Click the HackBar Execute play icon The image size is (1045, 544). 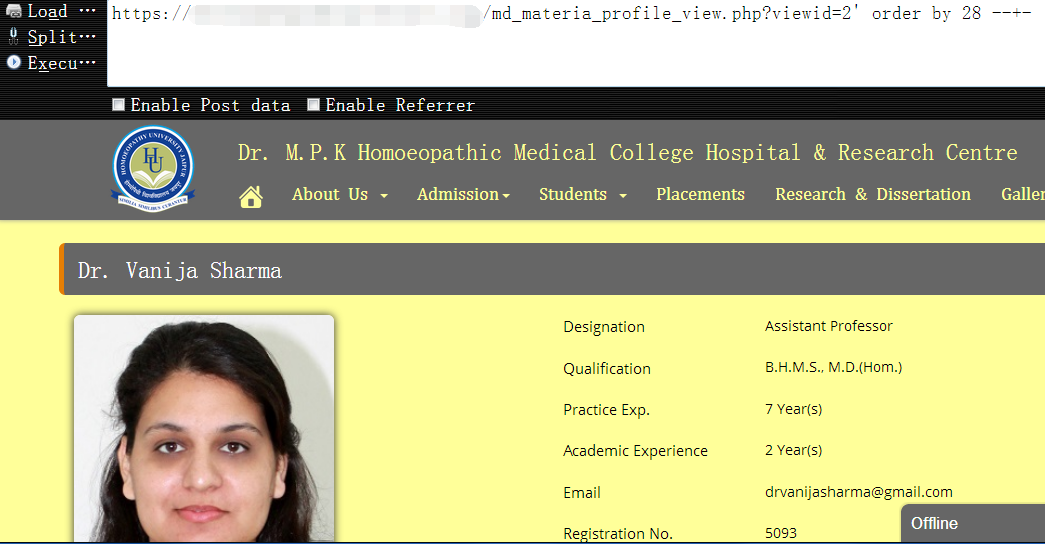[x=13, y=62]
